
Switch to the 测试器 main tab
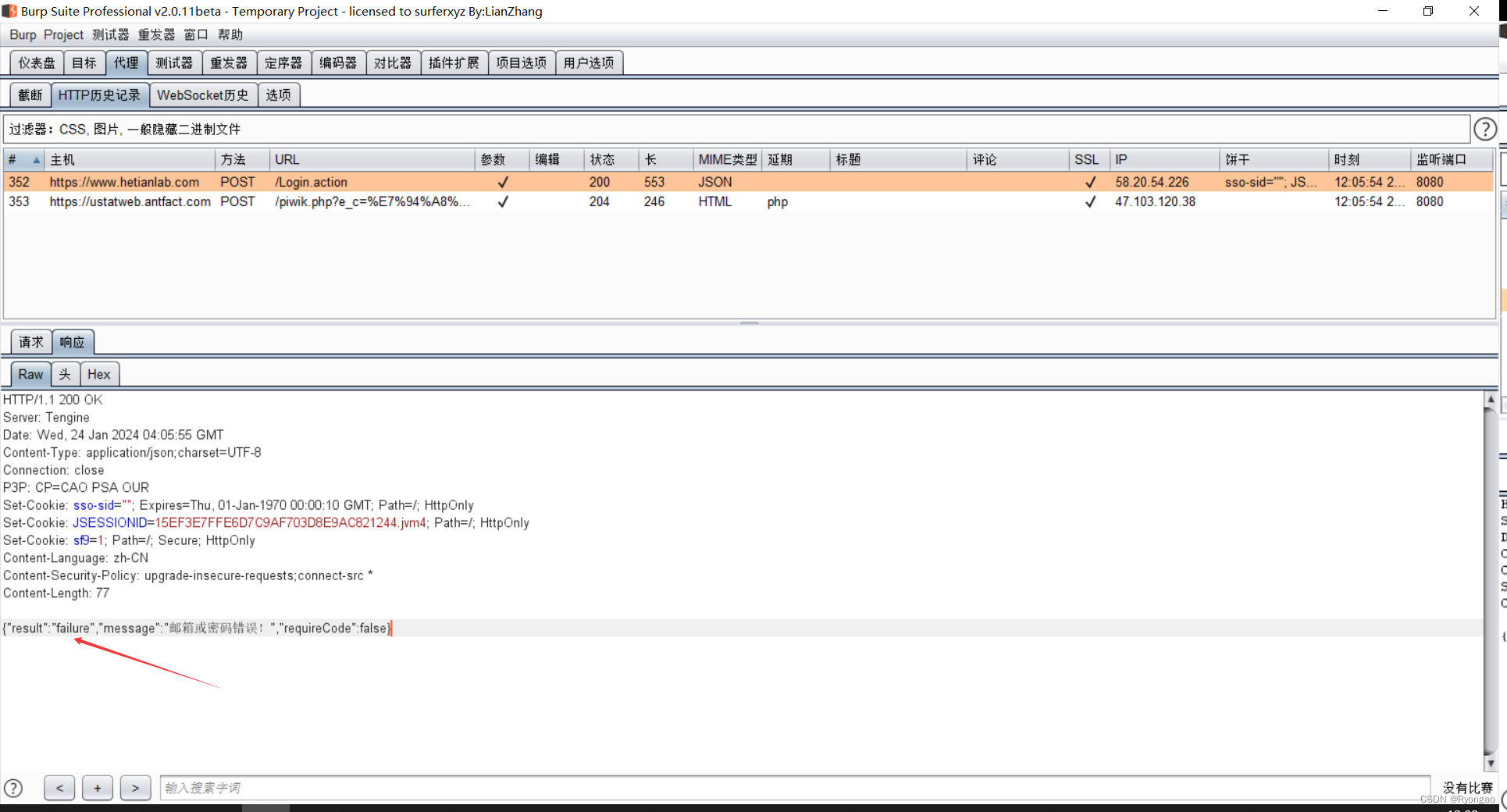tap(174, 62)
